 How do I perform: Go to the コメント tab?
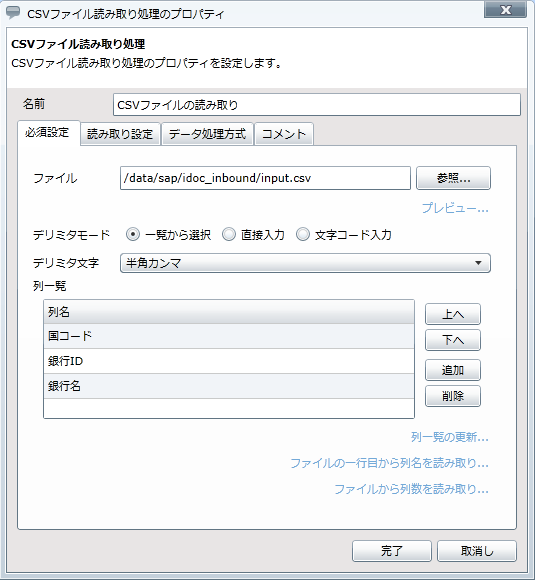tap(284, 134)
